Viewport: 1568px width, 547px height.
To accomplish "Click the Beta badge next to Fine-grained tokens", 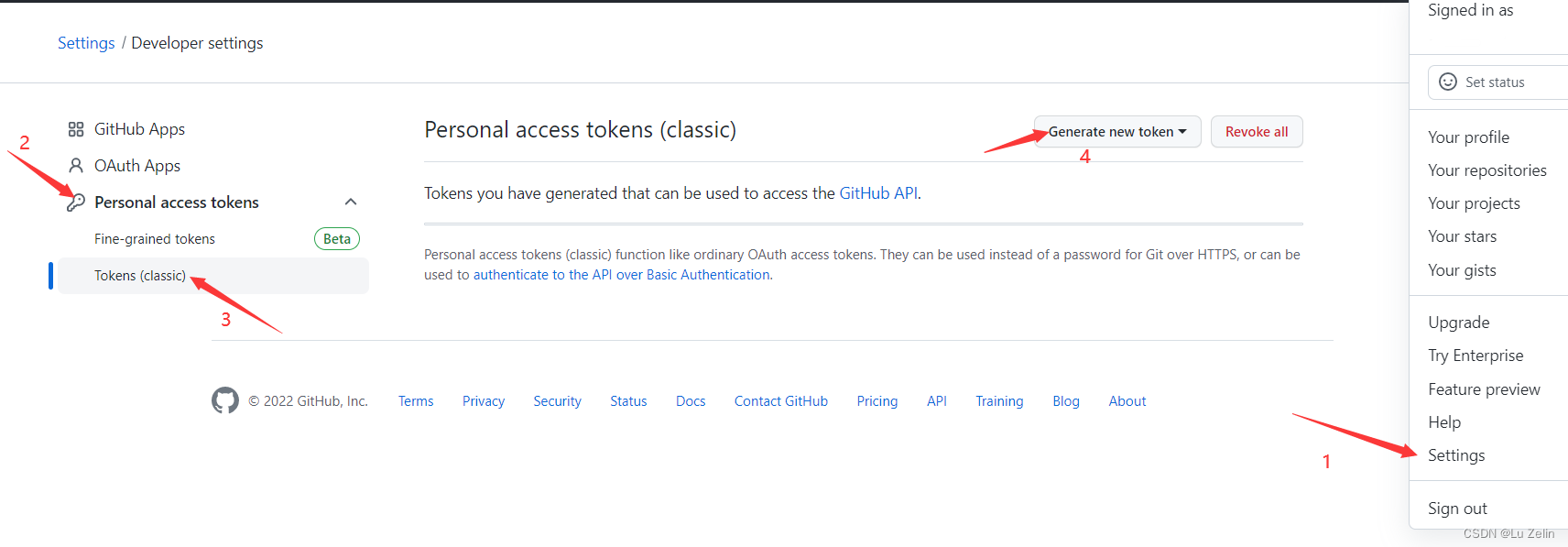I will [337, 239].
